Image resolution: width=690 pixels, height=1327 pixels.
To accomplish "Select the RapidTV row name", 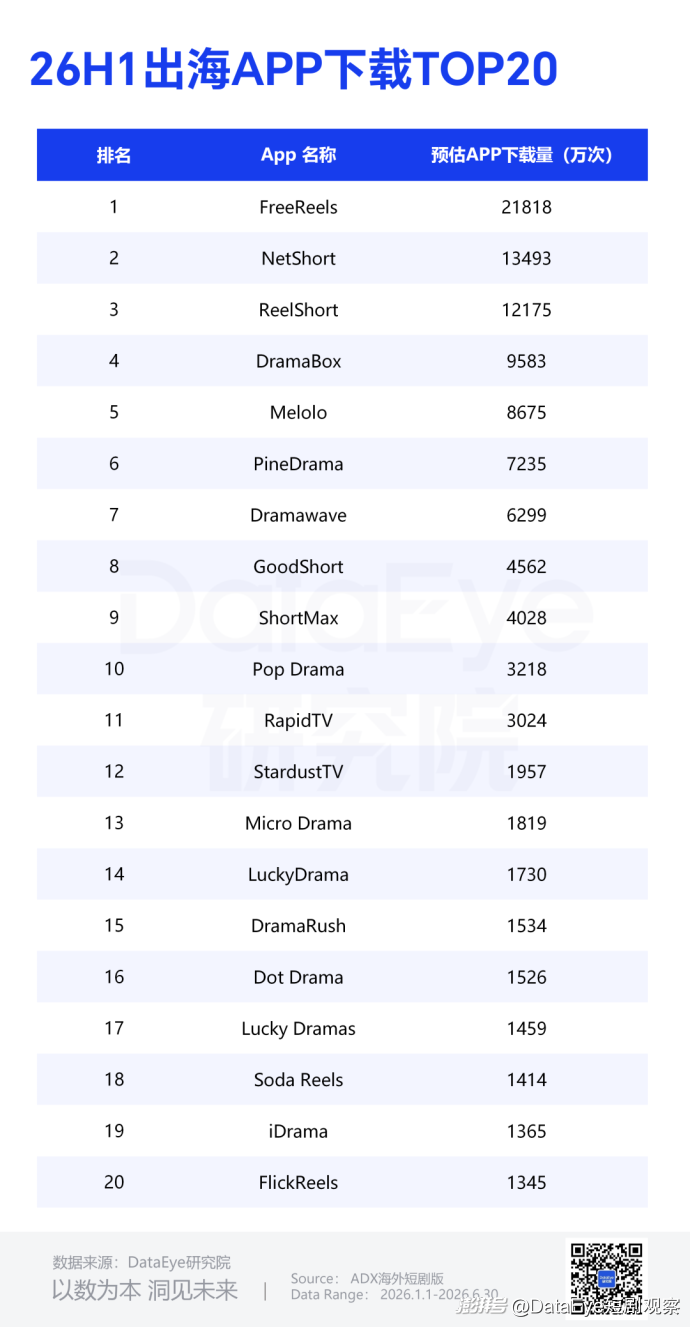I will (x=298, y=721).
